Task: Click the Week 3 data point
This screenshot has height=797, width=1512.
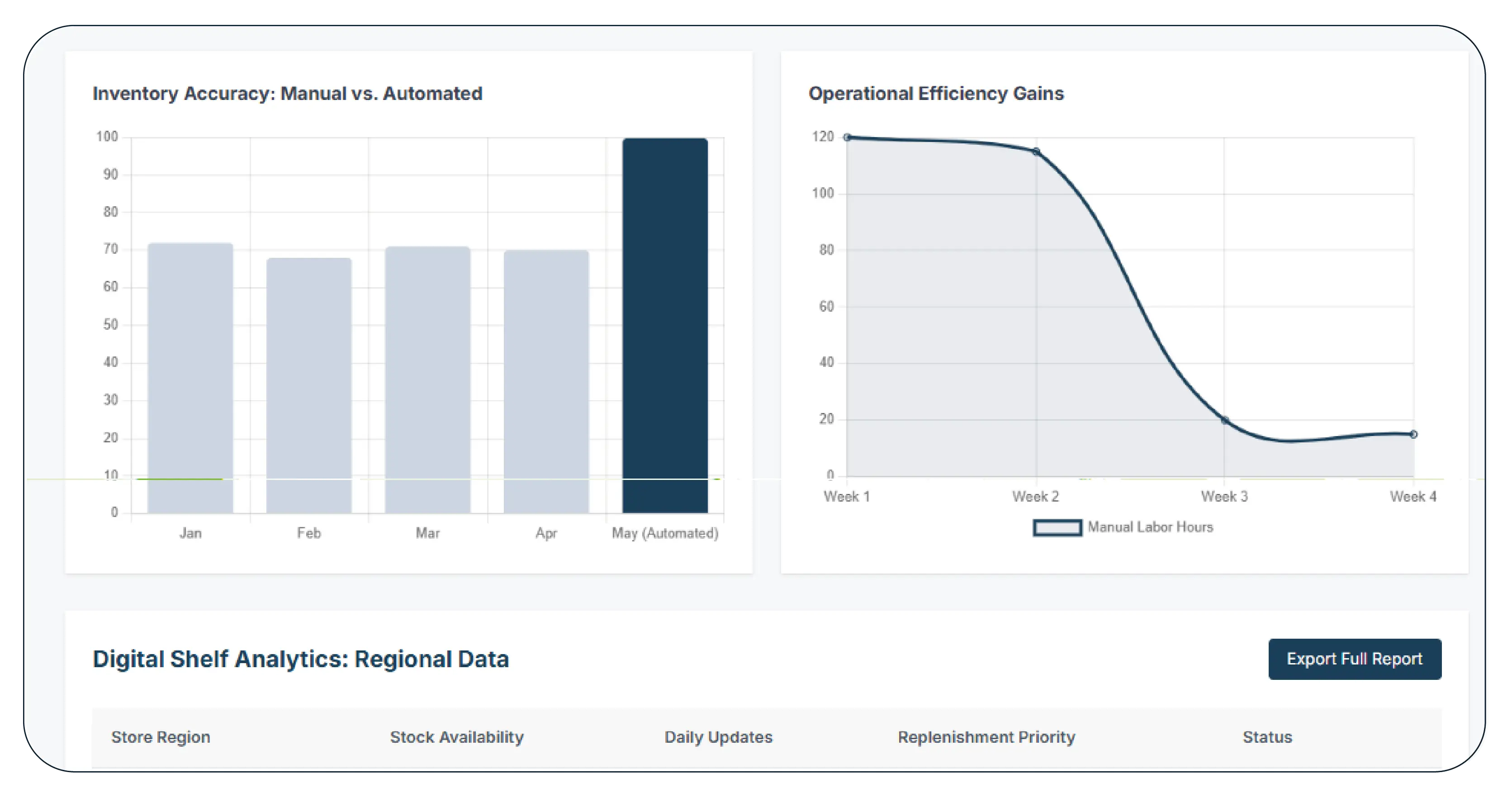Action: coord(1225,420)
